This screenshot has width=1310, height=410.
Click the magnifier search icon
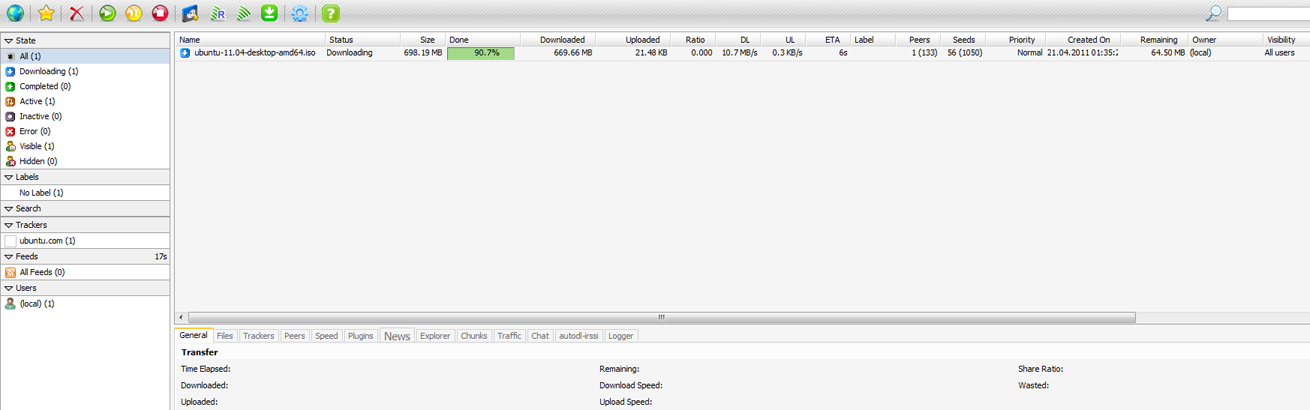click(x=1213, y=13)
